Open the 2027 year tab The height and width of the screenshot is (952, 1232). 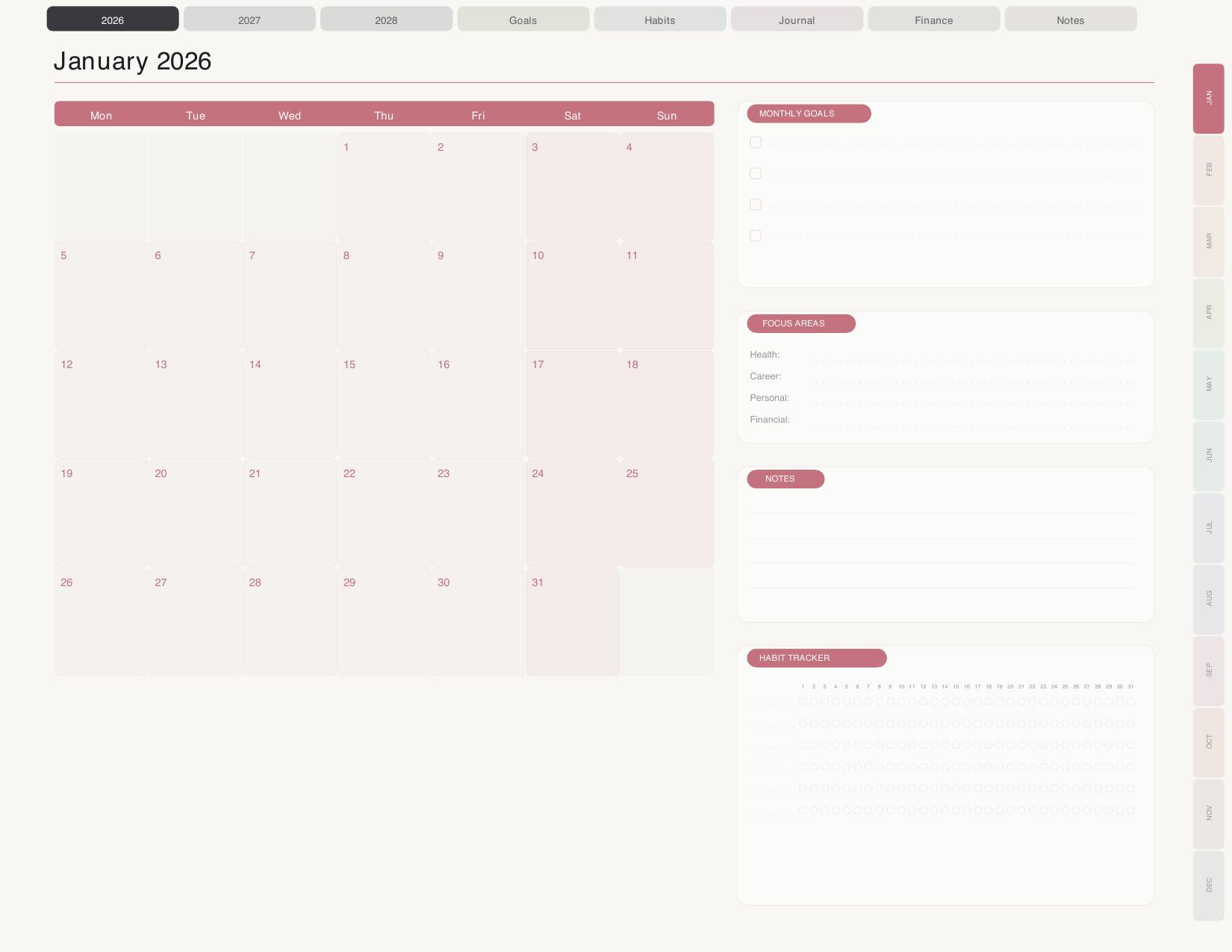pyautogui.click(x=249, y=19)
